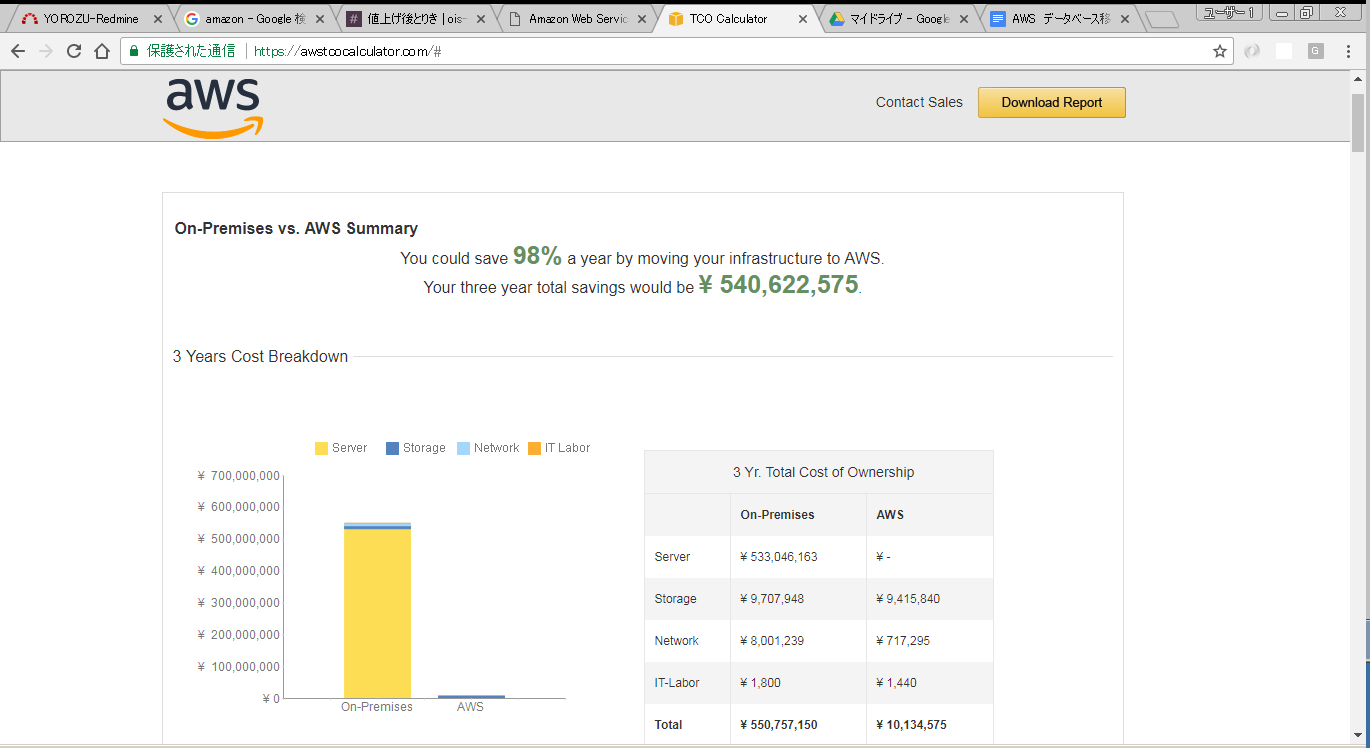
Task: Switch to the YOROZU-Redmine tab
Action: 90,19
